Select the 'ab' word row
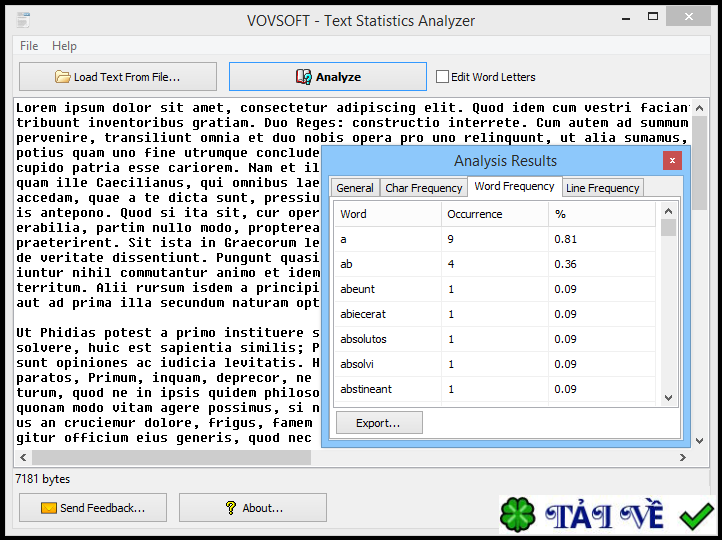The image size is (722, 540). pos(495,264)
